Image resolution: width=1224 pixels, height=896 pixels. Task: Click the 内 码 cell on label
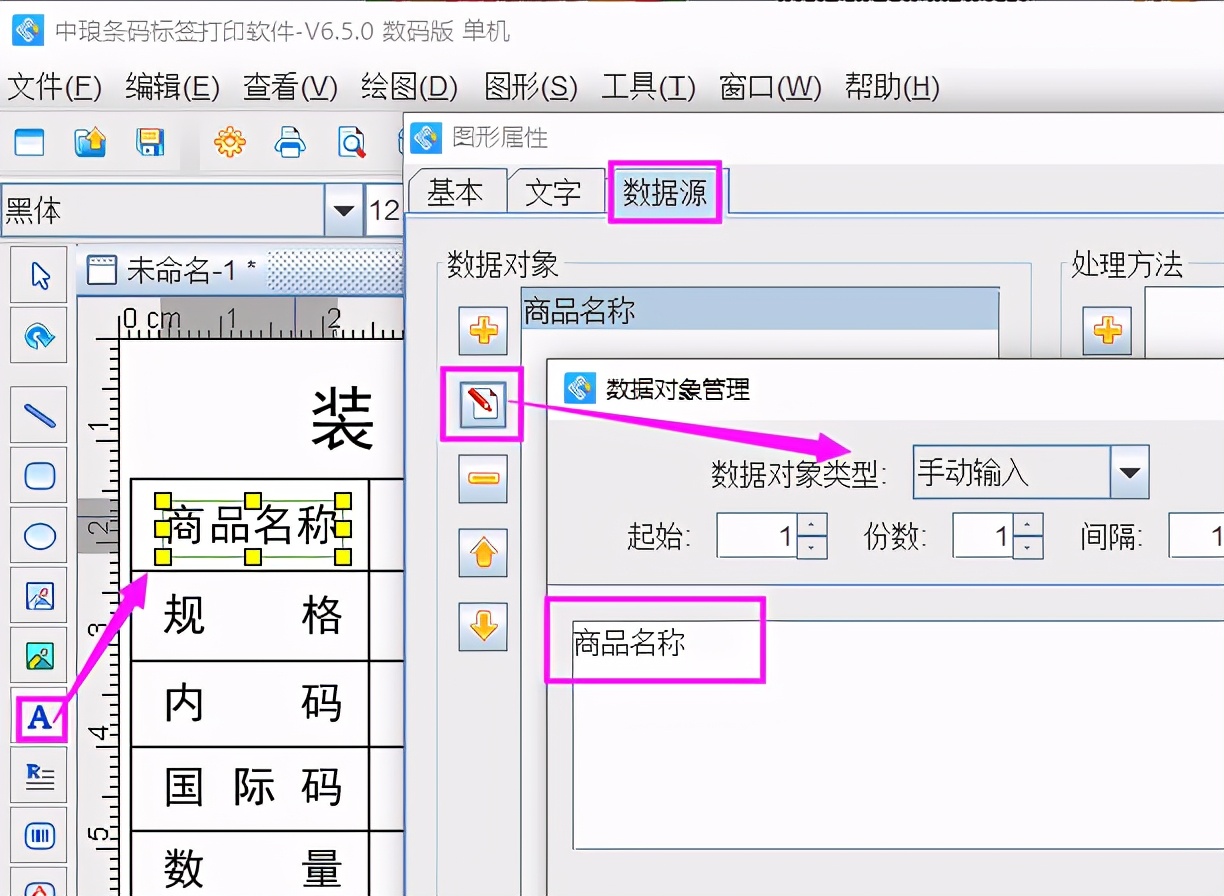(x=250, y=703)
